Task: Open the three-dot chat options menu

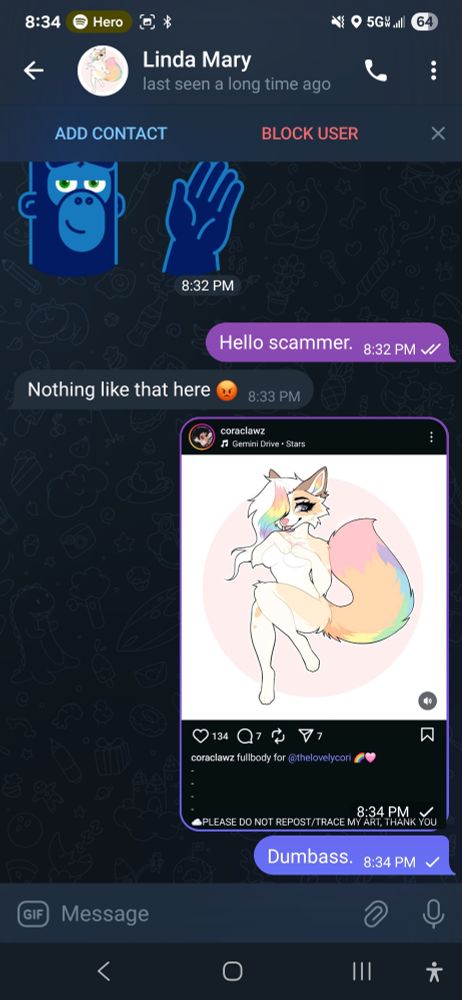Action: coord(433,71)
